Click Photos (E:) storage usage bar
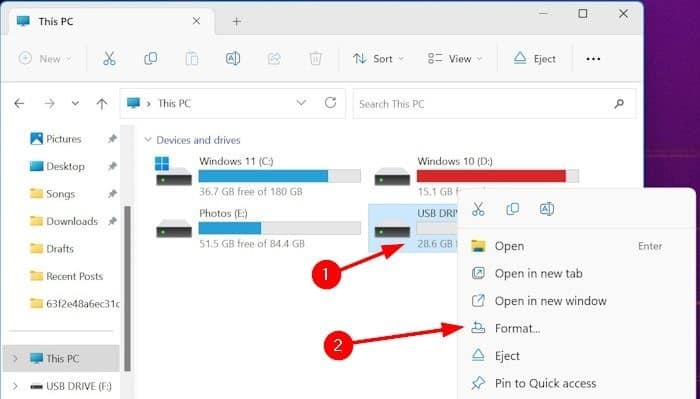This screenshot has height=399, width=700. click(x=279, y=228)
